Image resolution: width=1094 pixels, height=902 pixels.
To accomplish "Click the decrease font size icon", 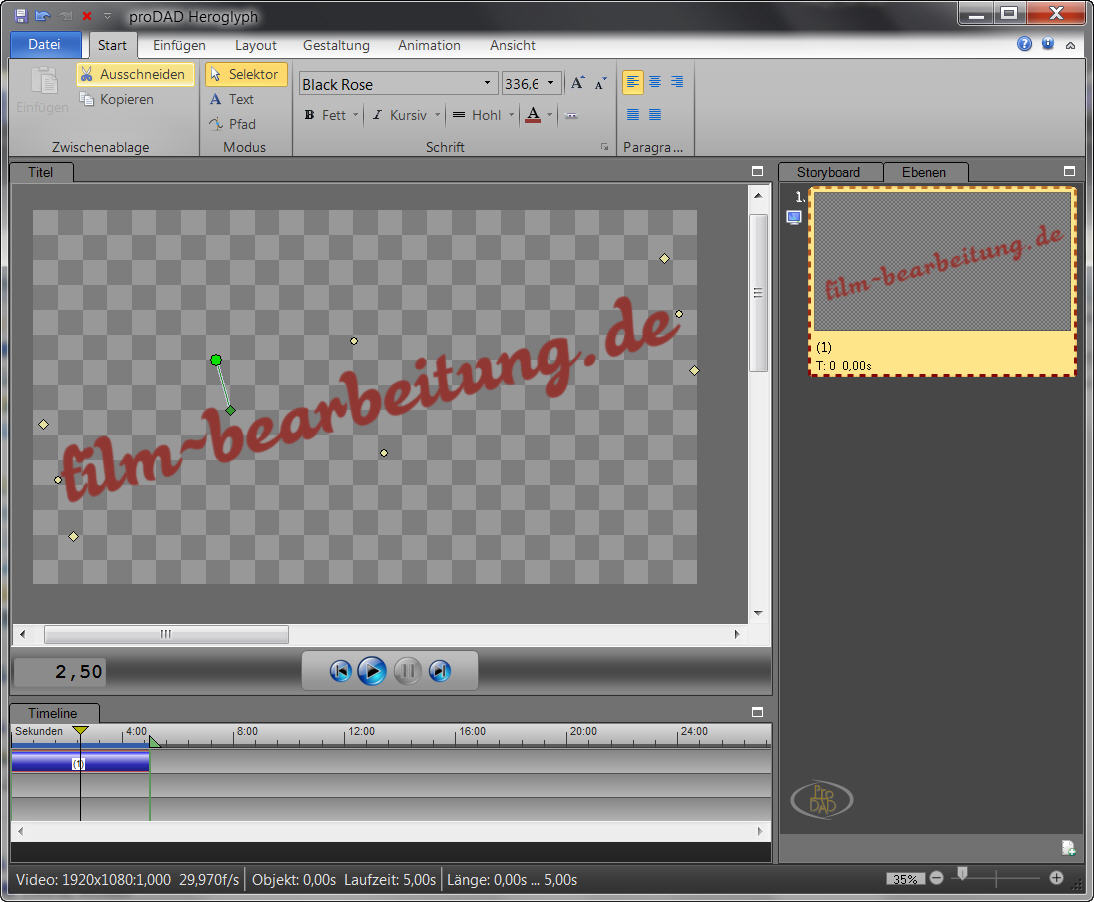I will pyautogui.click(x=600, y=84).
